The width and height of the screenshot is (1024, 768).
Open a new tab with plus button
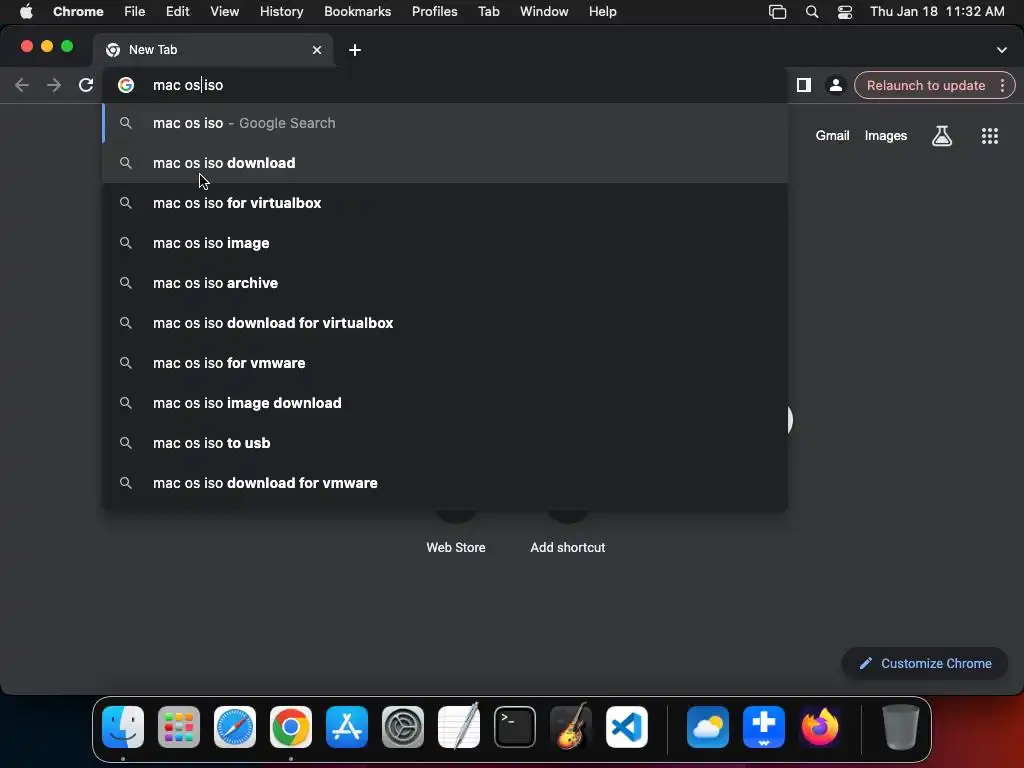coord(355,50)
